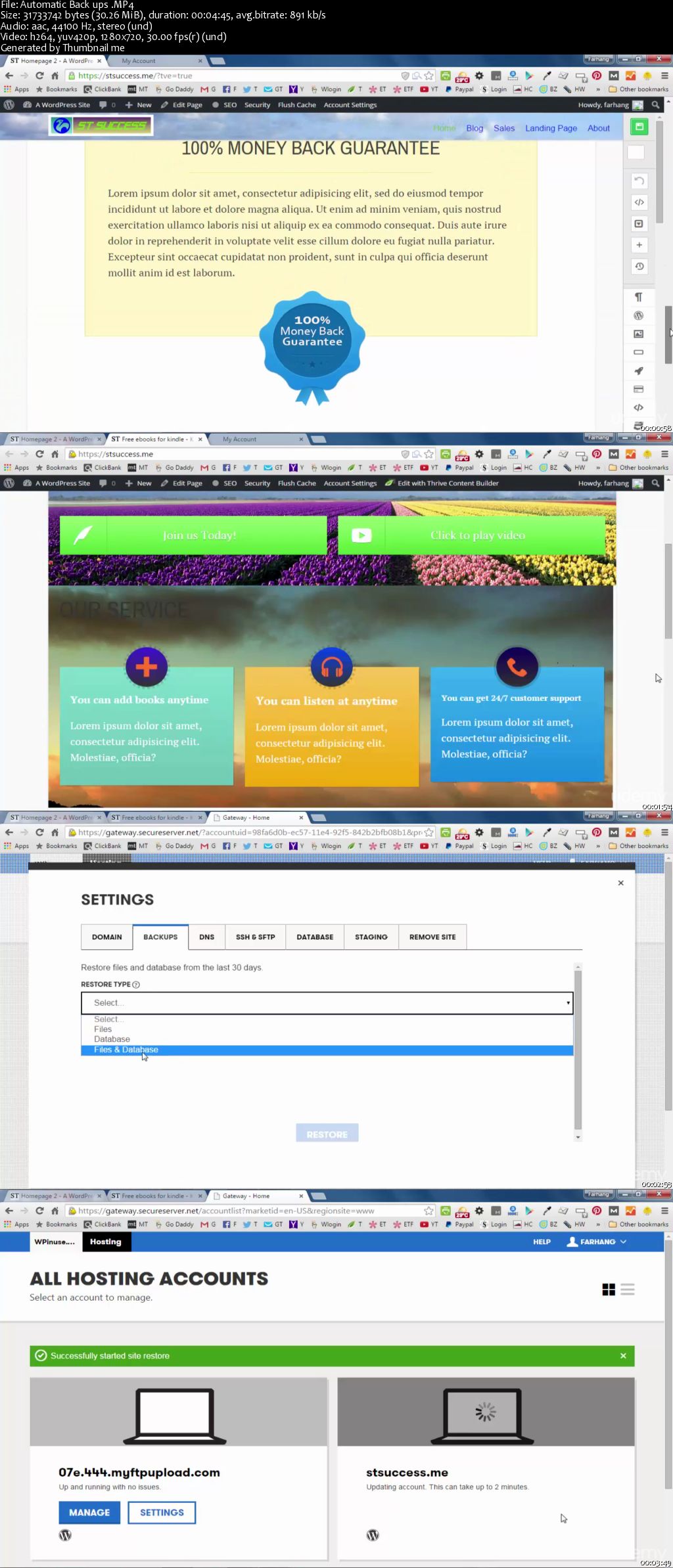This screenshot has height=1568, width=673.
Task: Dismiss Successfully started site restore banner
Action: [x=623, y=1356]
